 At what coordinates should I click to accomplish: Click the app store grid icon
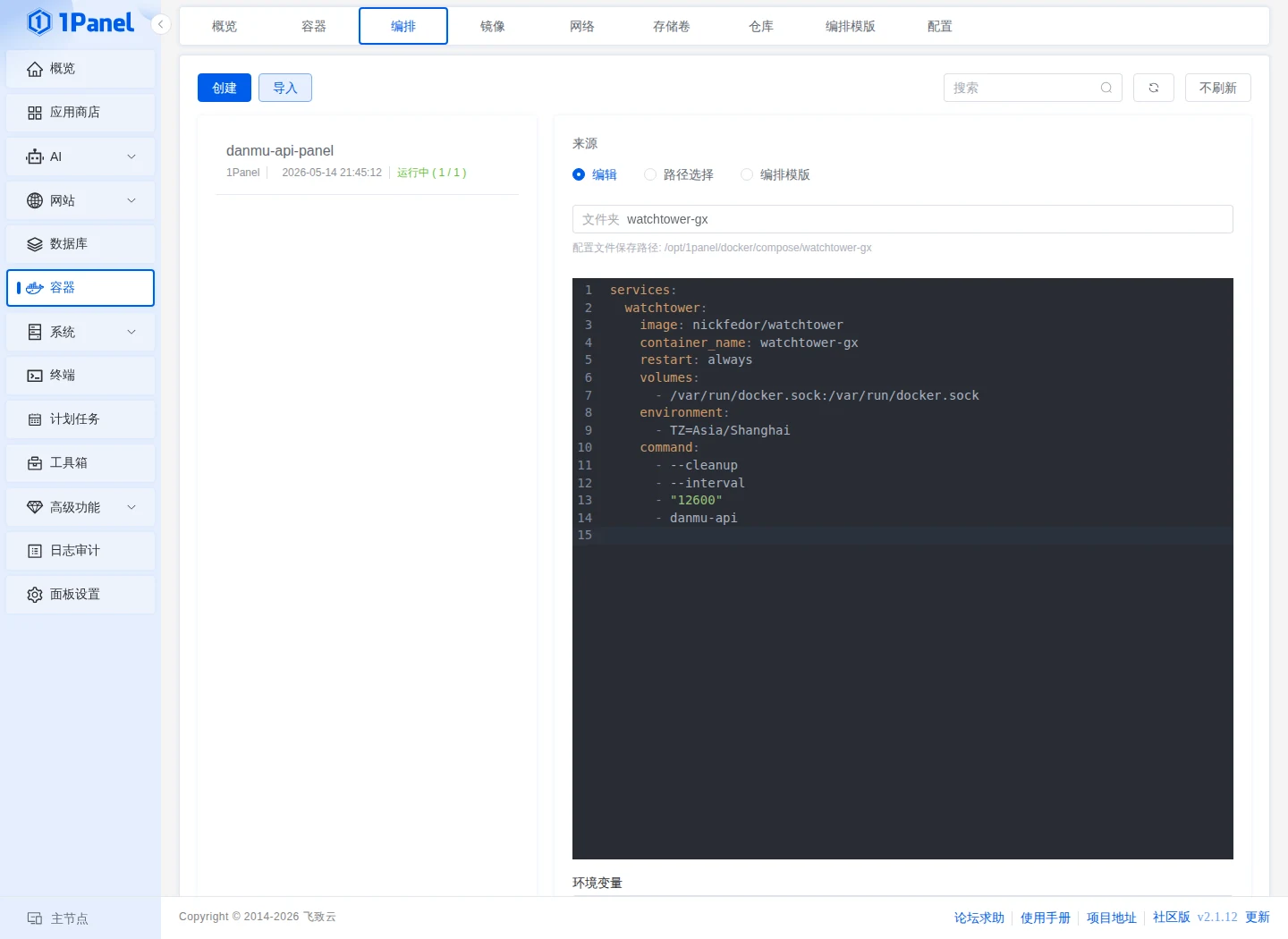click(35, 113)
